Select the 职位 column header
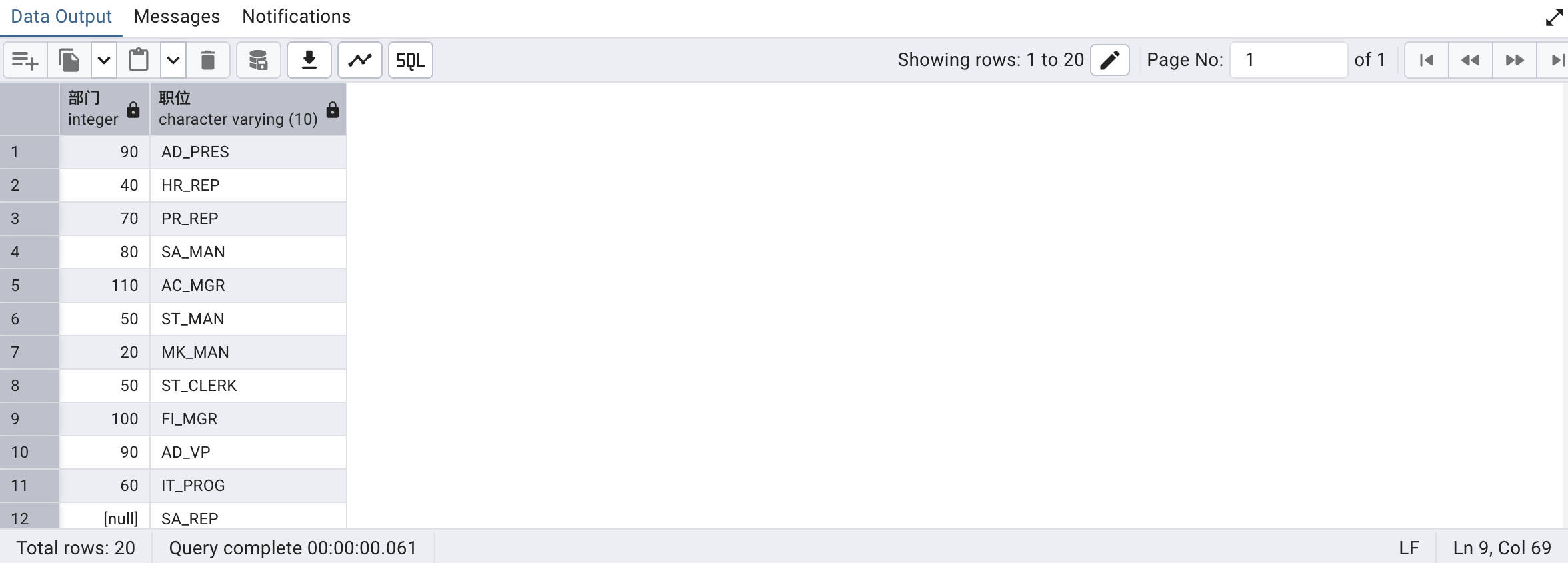 [x=237, y=109]
